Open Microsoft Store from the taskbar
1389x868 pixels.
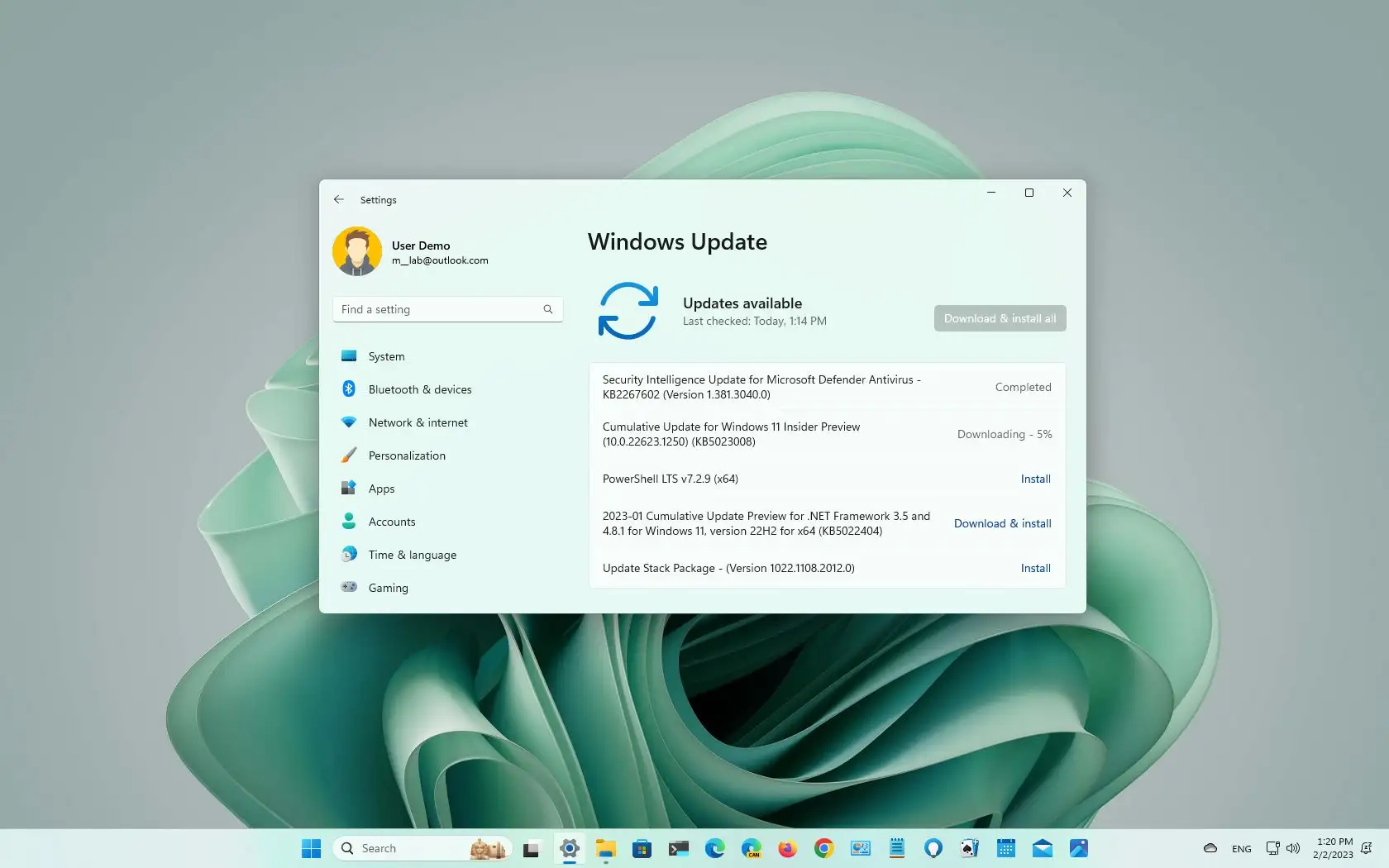pos(642,848)
